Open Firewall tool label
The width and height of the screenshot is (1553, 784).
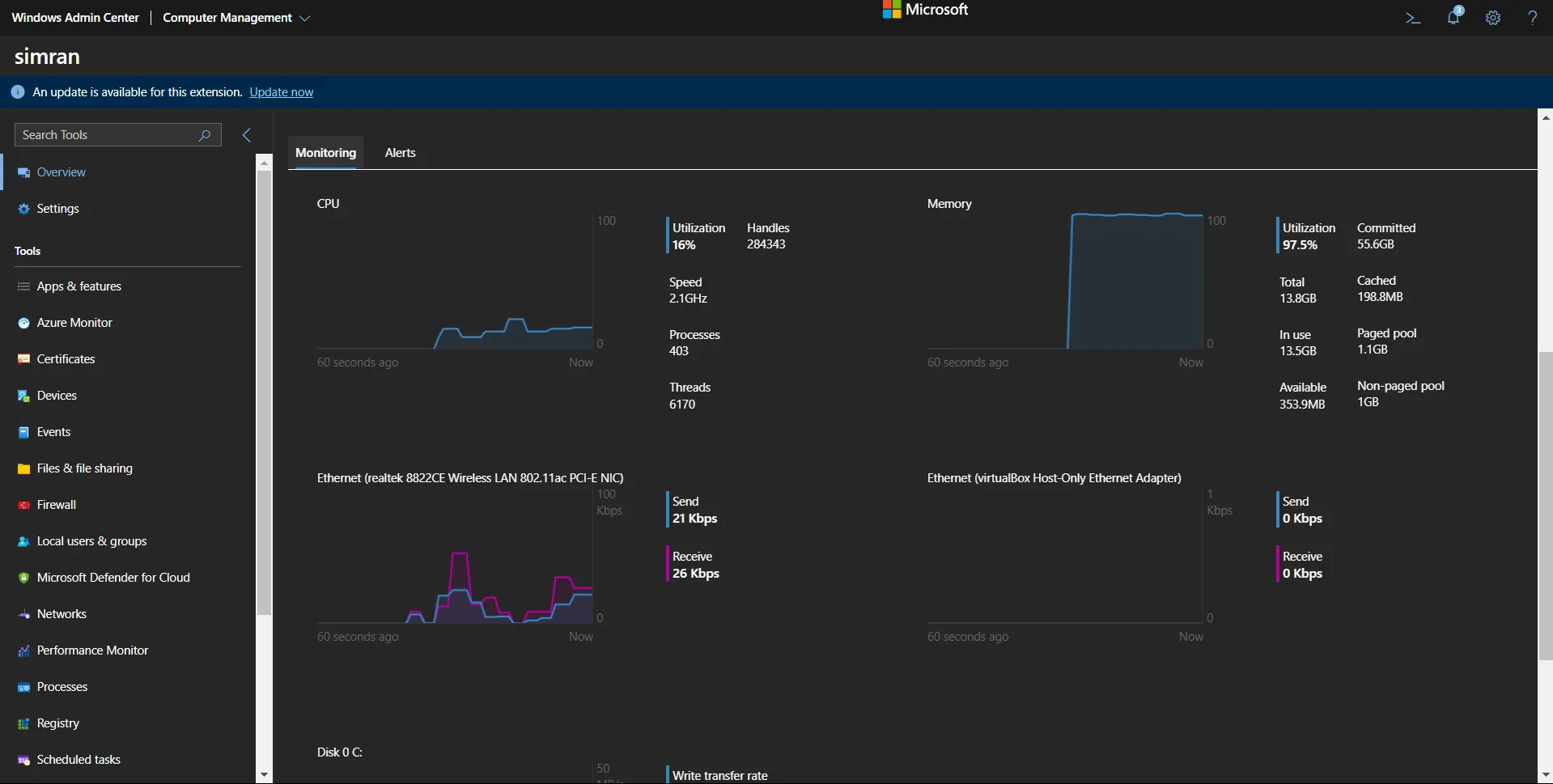[57, 505]
